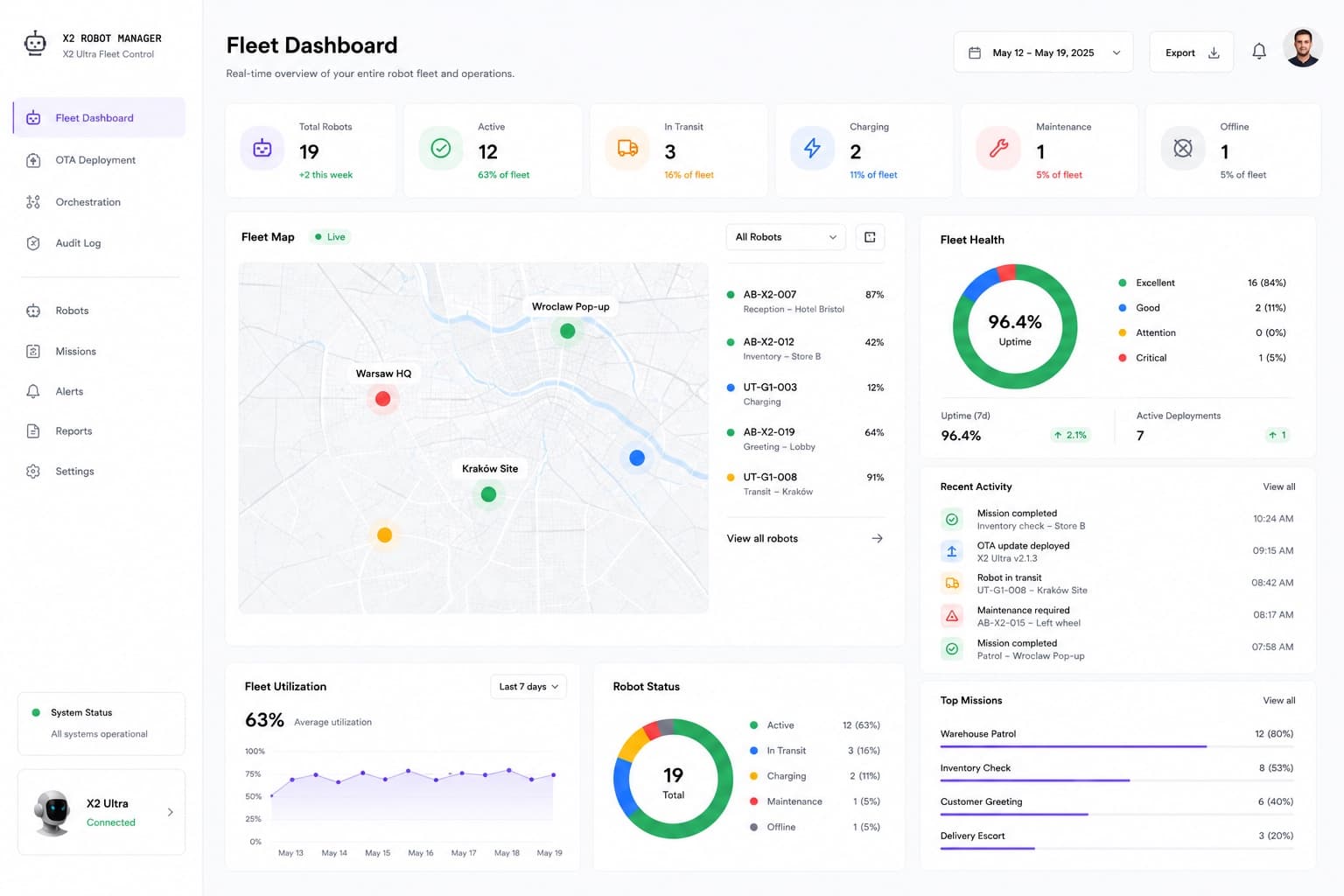Go to OTA Deployment page
This screenshot has height=896, width=1344.
pos(95,160)
